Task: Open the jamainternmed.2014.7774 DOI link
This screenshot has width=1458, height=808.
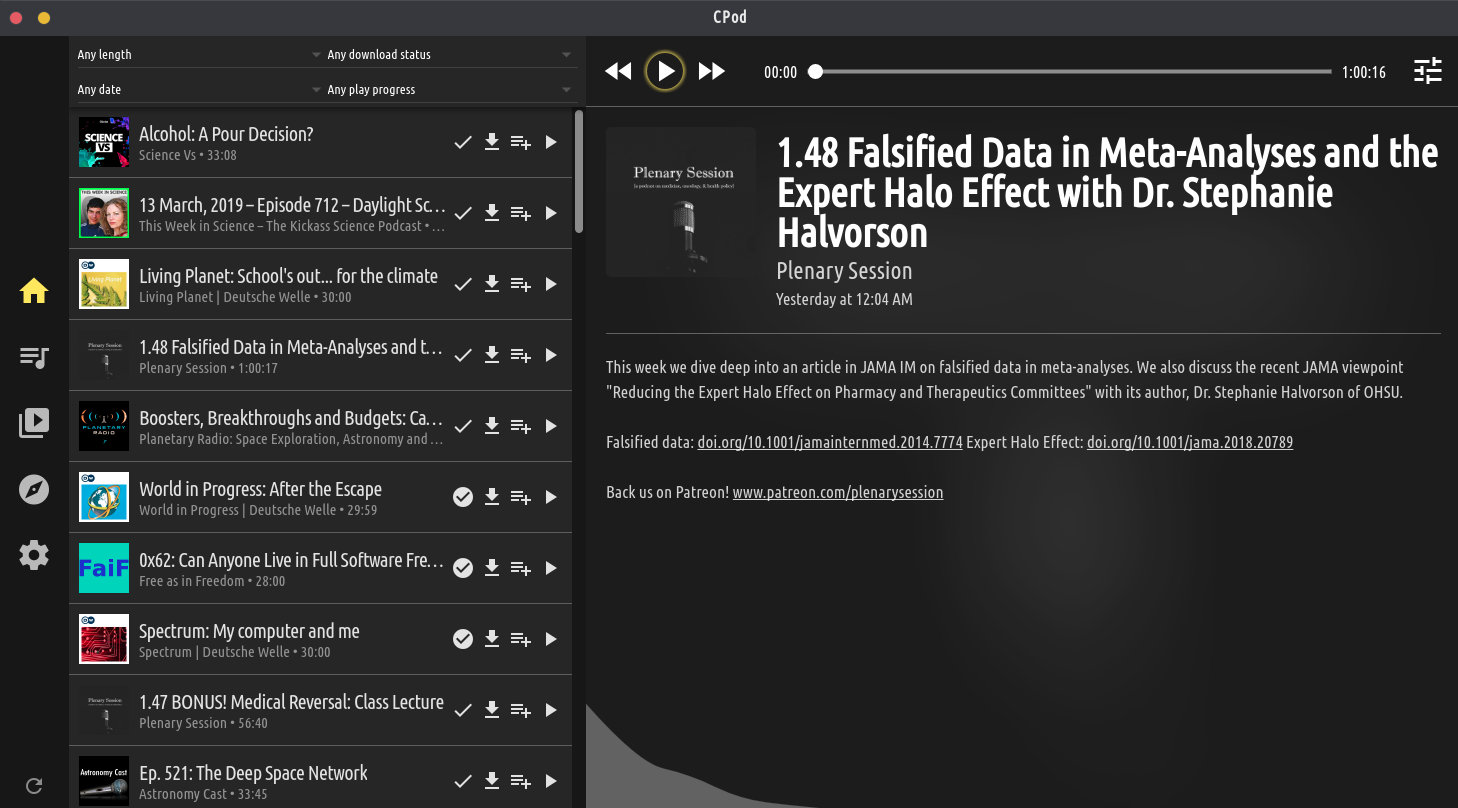Action: (x=829, y=442)
